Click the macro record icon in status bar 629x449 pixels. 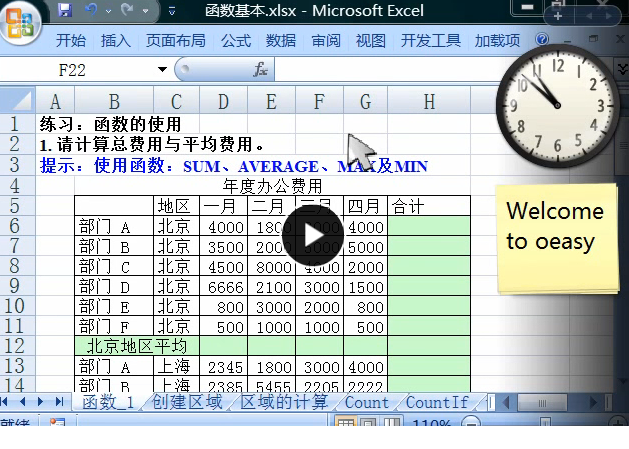(x=57, y=421)
